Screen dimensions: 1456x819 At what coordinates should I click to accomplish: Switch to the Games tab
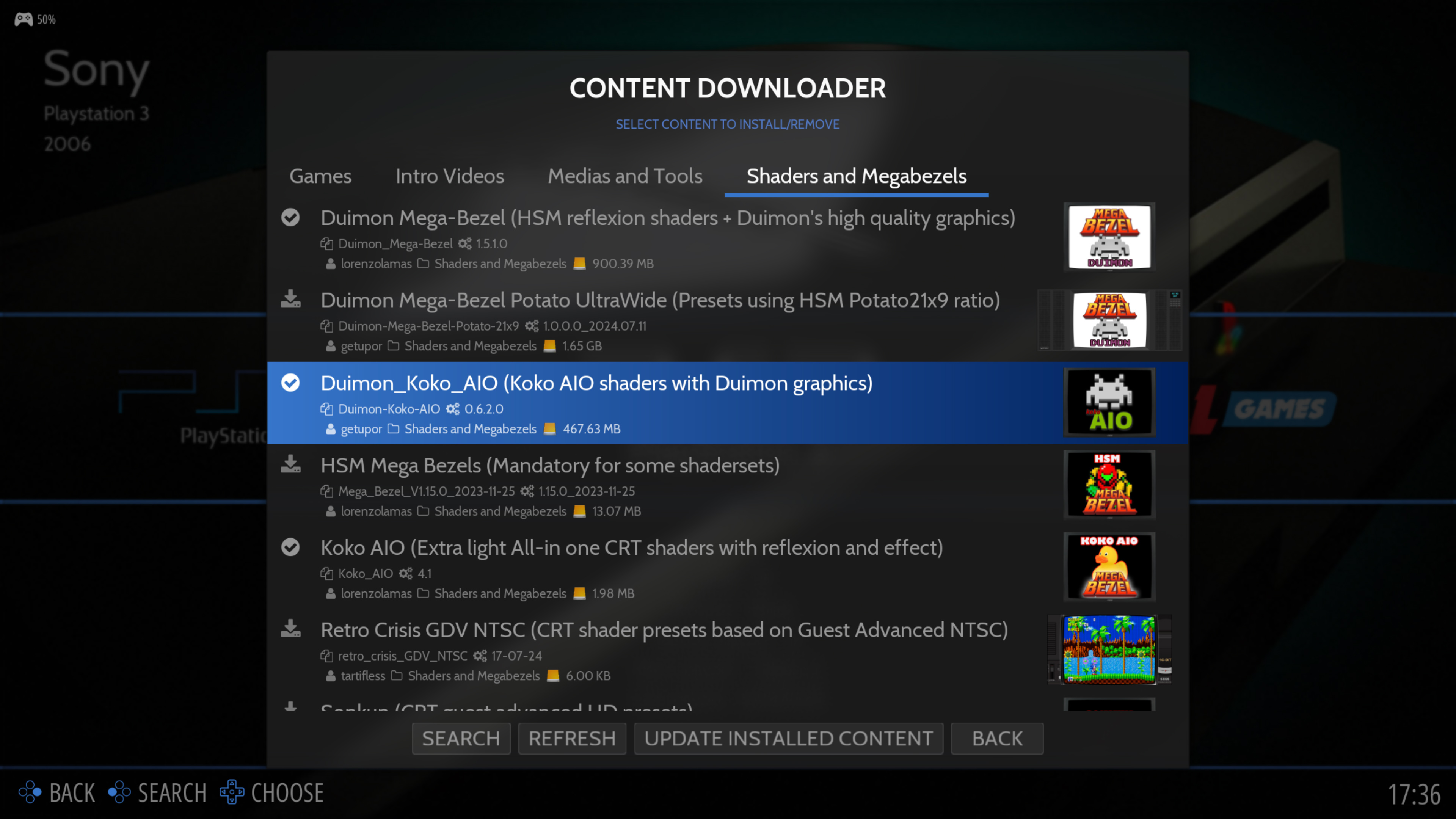(x=320, y=176)
